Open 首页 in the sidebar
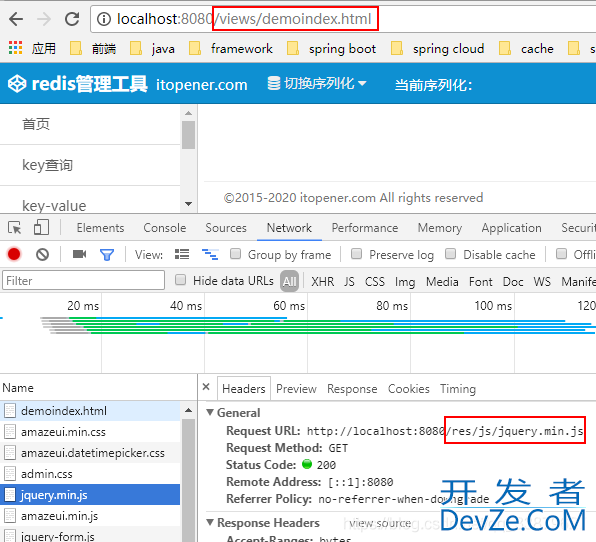This screenshot has width=596, height=542. (x=36, y=124)
